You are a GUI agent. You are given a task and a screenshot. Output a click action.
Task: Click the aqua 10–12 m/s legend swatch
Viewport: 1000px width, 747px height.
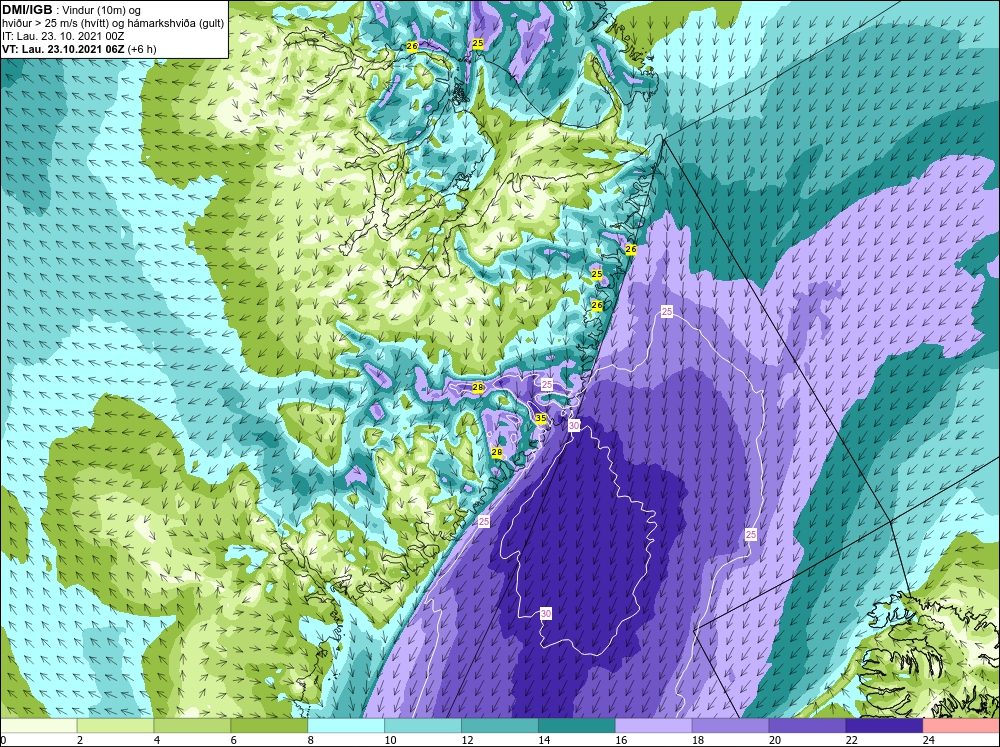(x=423, y=726)
